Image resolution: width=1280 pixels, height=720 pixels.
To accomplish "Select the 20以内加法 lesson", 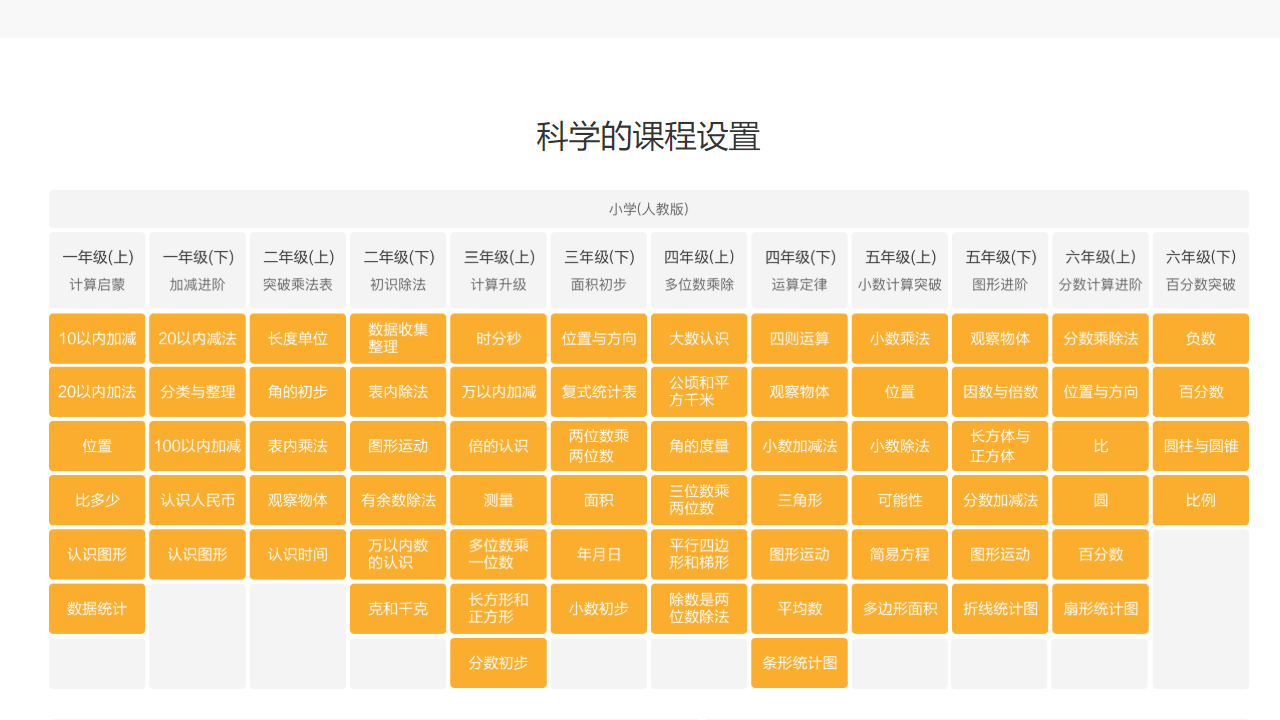I will pyautogui.click(x=97, y=392).
